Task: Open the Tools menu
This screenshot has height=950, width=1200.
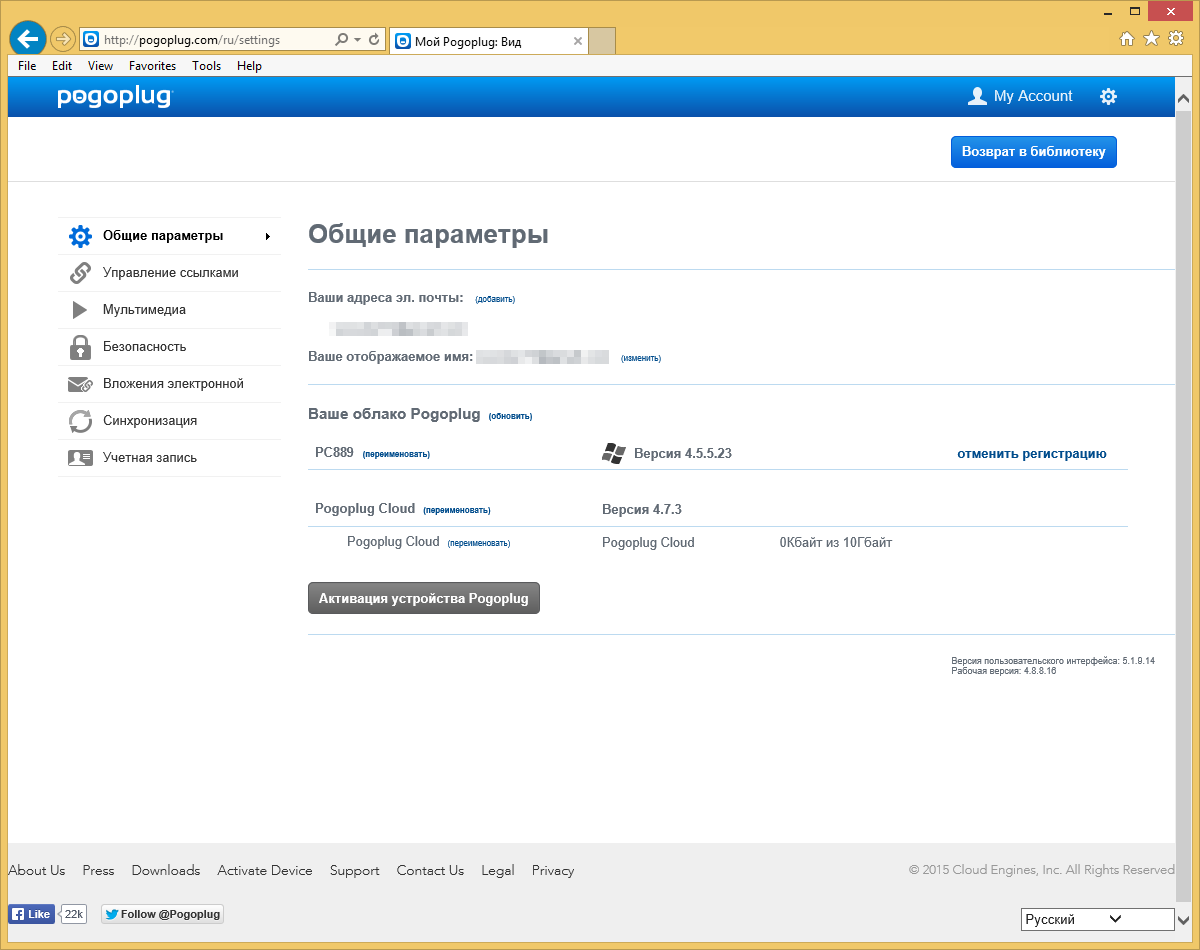Action: tap(206, 66)
